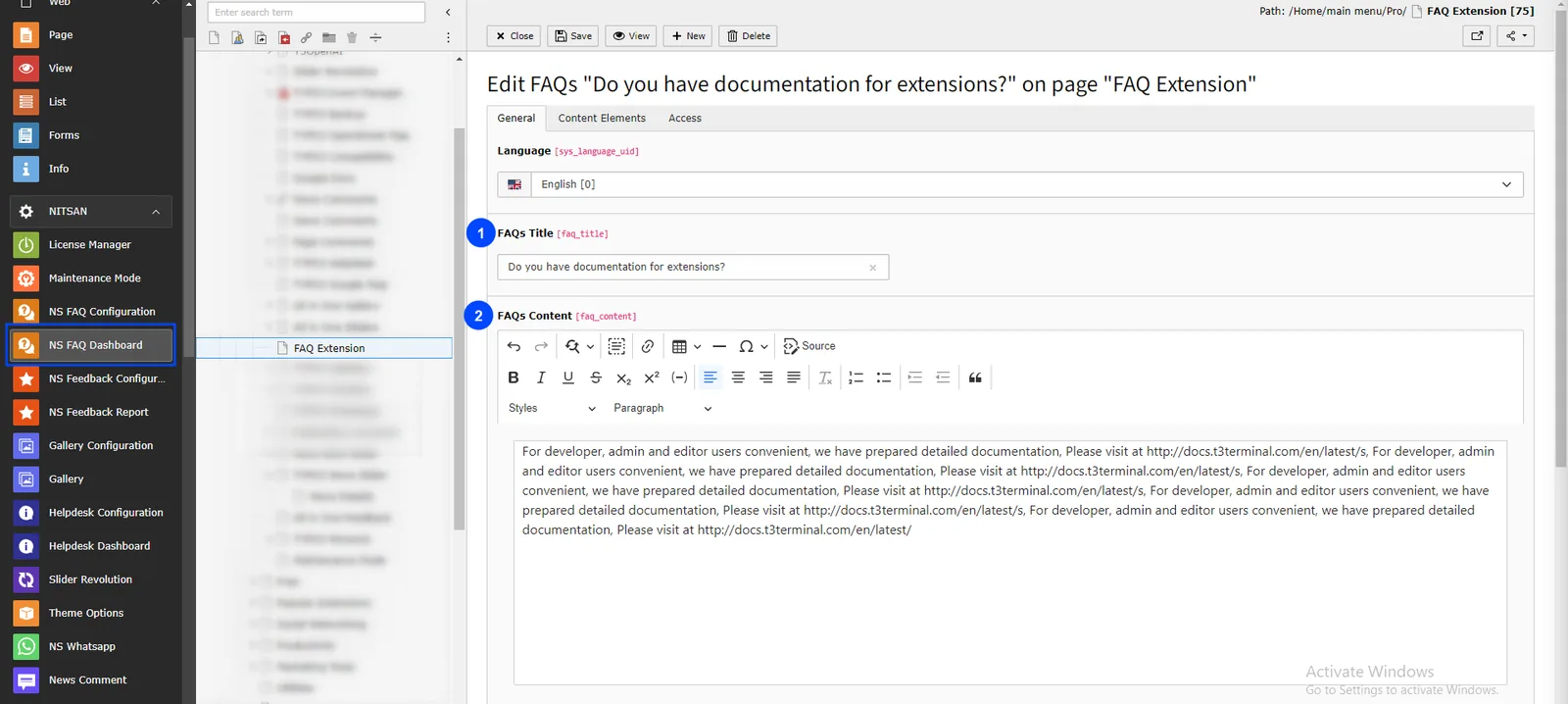This screenshot has width=1568, height=704.
Task: Open the Styles dropdown
Action: pos(552,408)
